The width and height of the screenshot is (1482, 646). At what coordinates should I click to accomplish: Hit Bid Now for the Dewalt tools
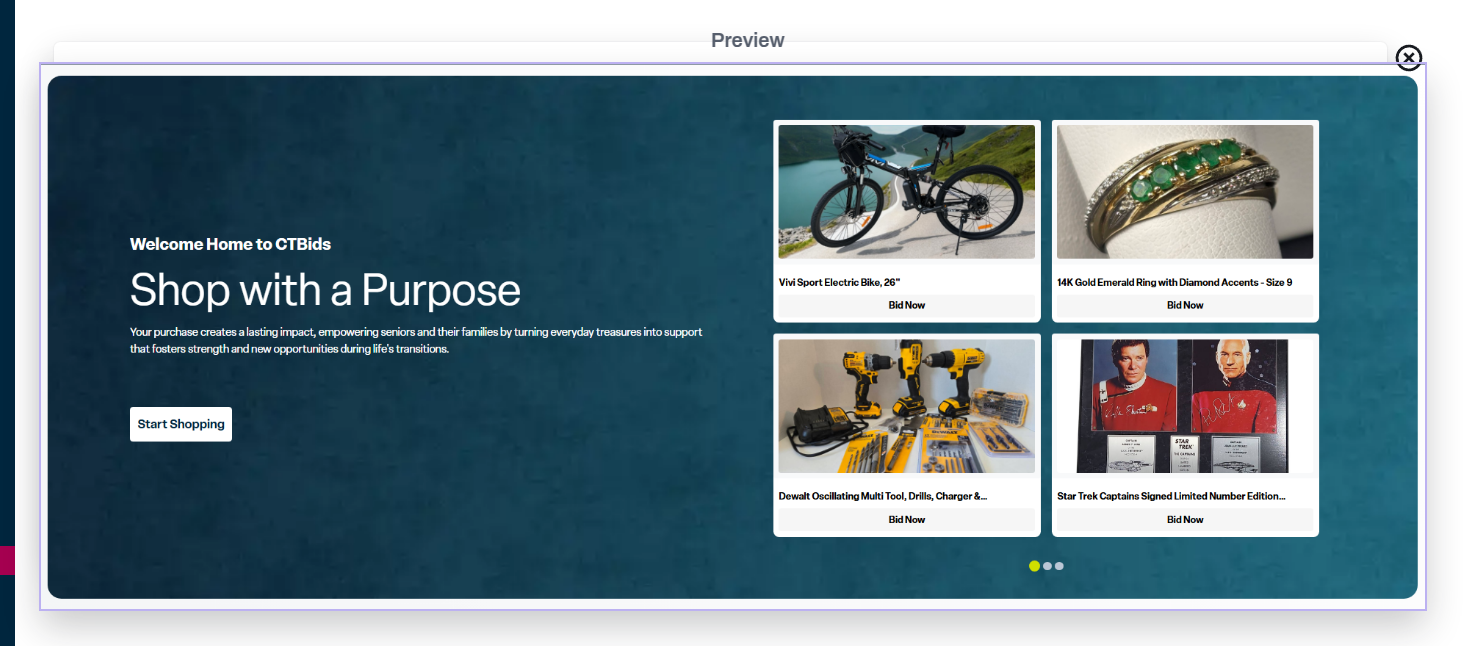pos(906,520)
